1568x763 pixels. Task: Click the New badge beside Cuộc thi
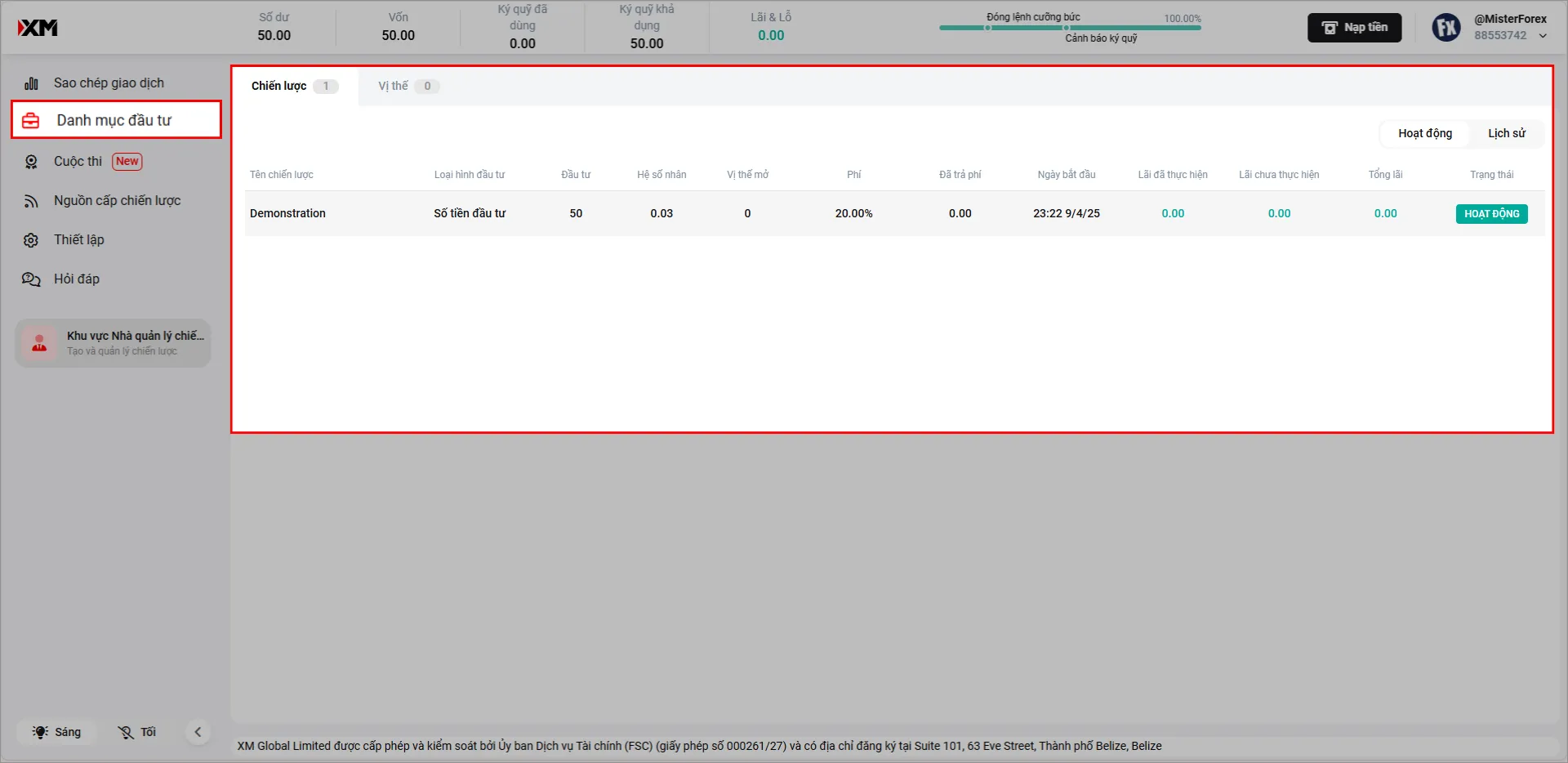pos(127,162)
